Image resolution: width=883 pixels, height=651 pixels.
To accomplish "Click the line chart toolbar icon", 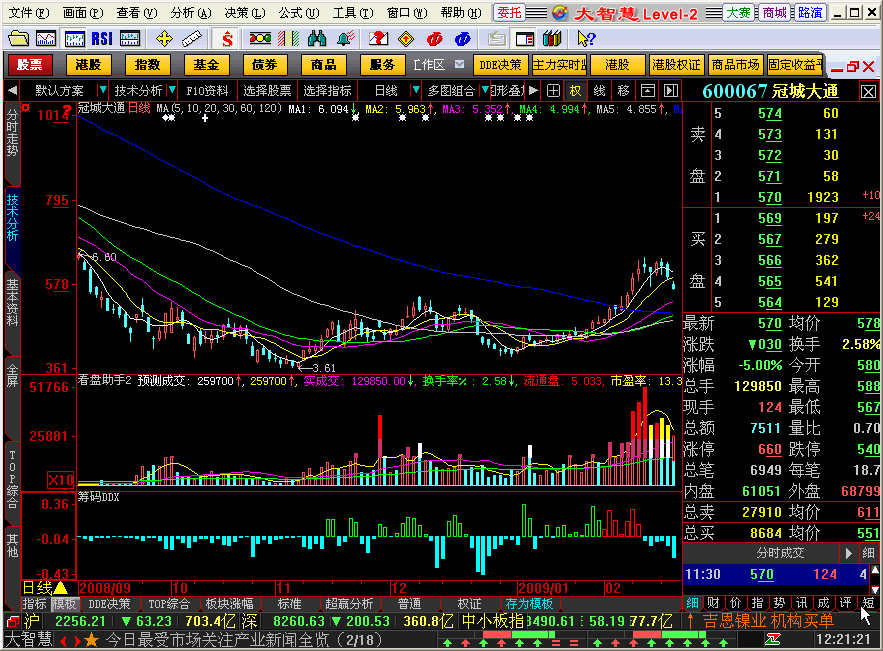I will pos(46,38).
